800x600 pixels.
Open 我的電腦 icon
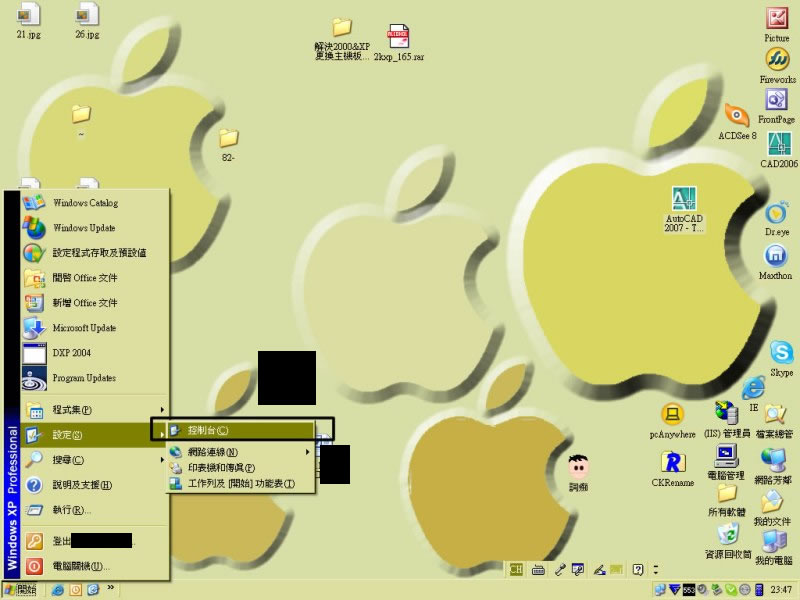tap(774, 547)
